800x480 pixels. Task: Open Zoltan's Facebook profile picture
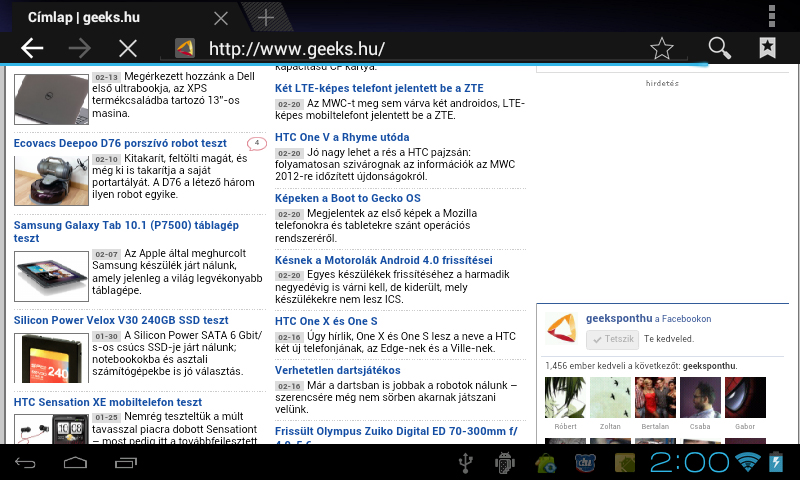[610, 398]
